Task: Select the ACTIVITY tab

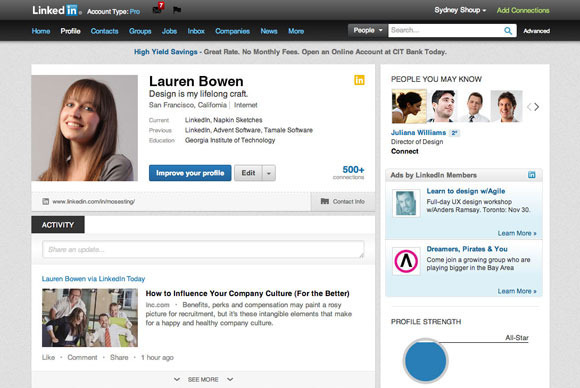Action: point(58,225)
